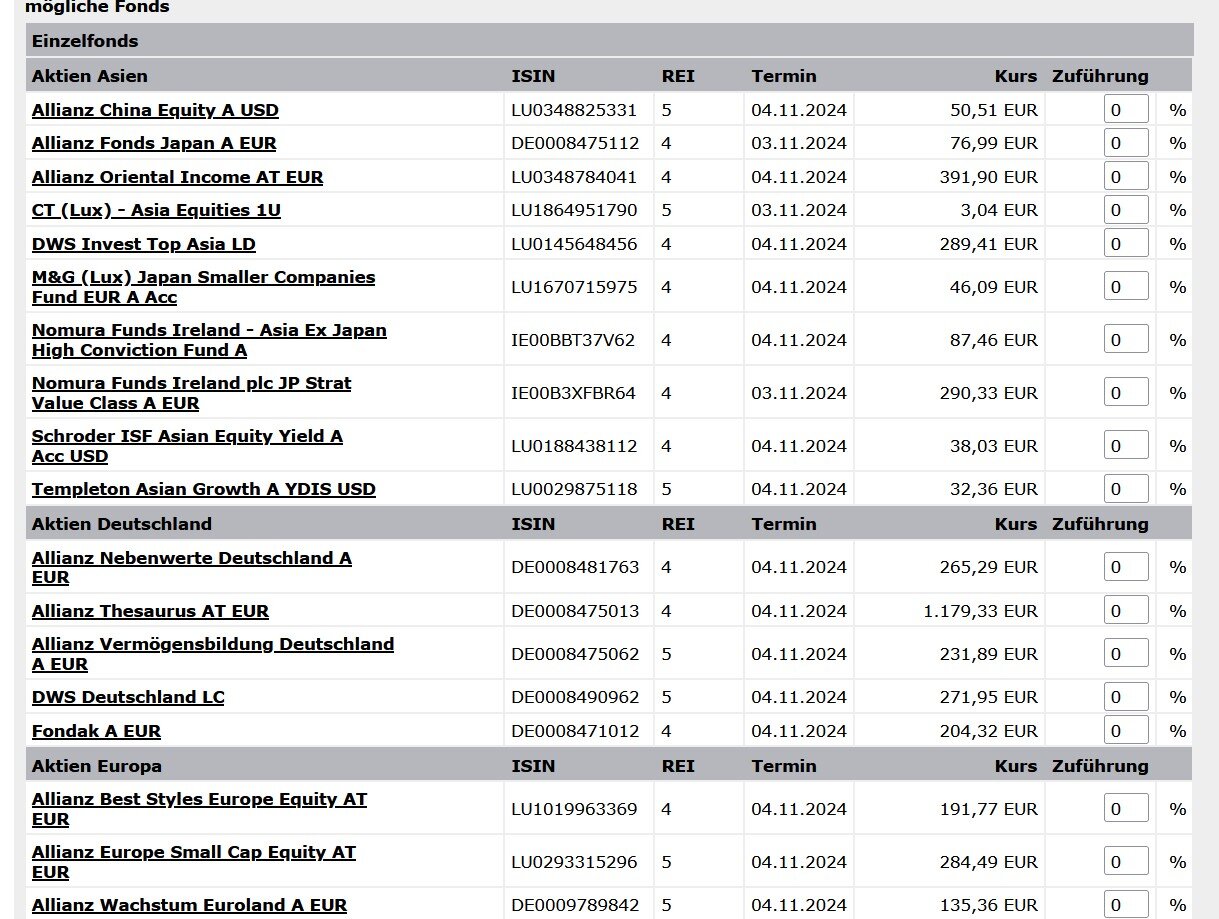This screenshot has width=1219, height=919.
Task: Open Nomura Asia Ex Japan High Conviction link
Action: (x=209, y=340)
